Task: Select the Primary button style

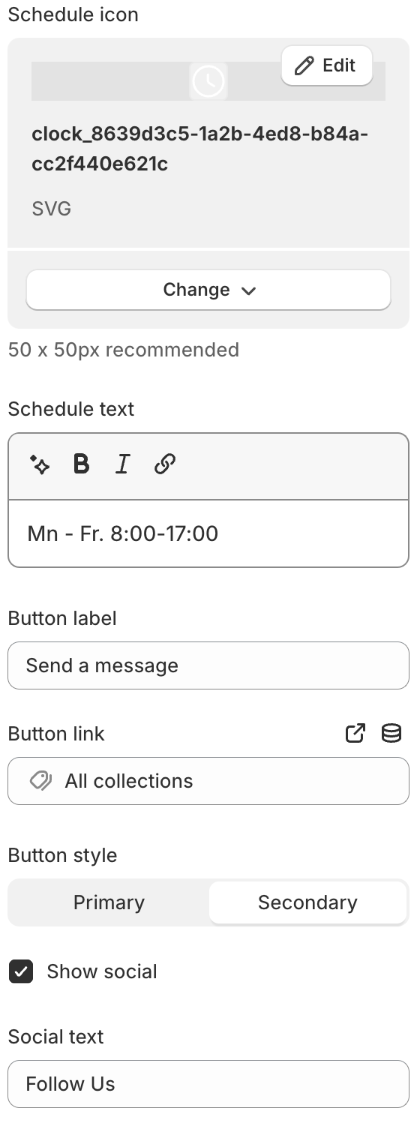Action: [109, 902]
